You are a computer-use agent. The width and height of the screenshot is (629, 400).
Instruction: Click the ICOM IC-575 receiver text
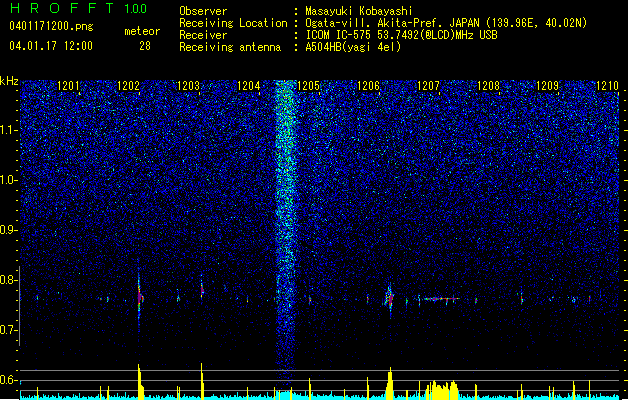(401, 35)
